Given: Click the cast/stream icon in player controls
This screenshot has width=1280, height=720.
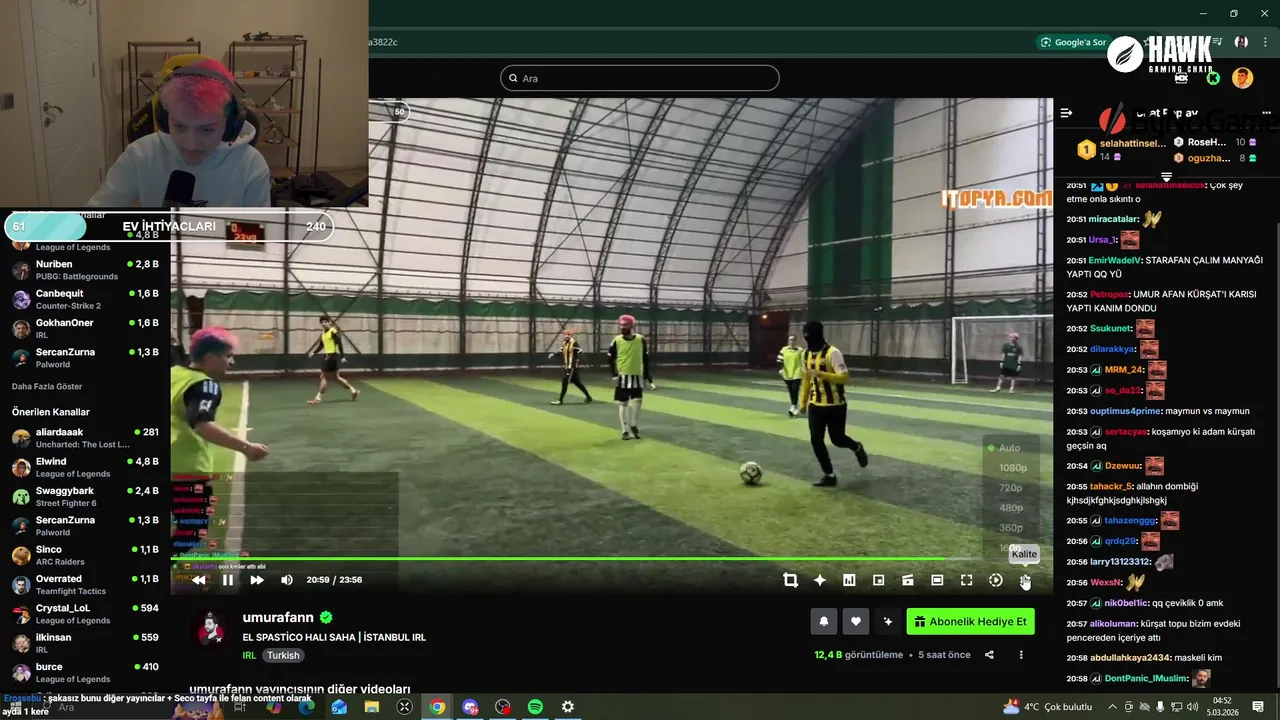Looking at the screenshot, I should pyautogui.click(x=908, y=580).
